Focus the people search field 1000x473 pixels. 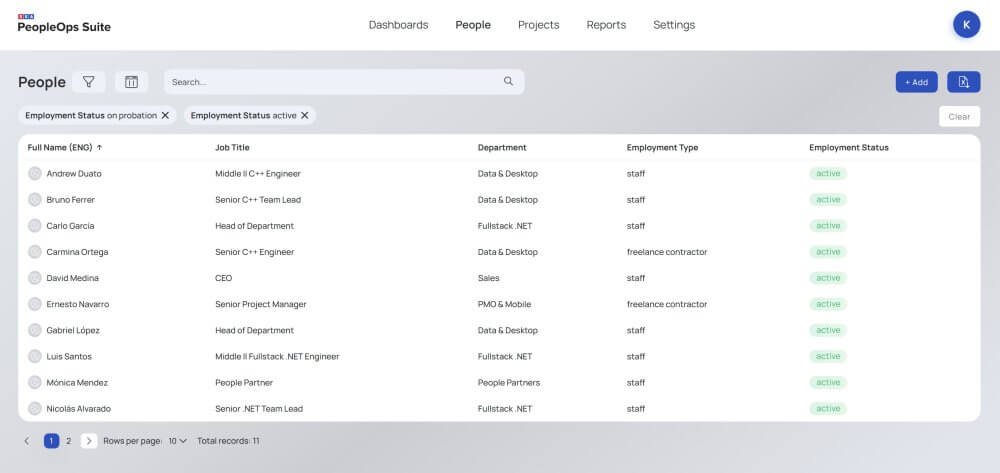pos(330,82)
